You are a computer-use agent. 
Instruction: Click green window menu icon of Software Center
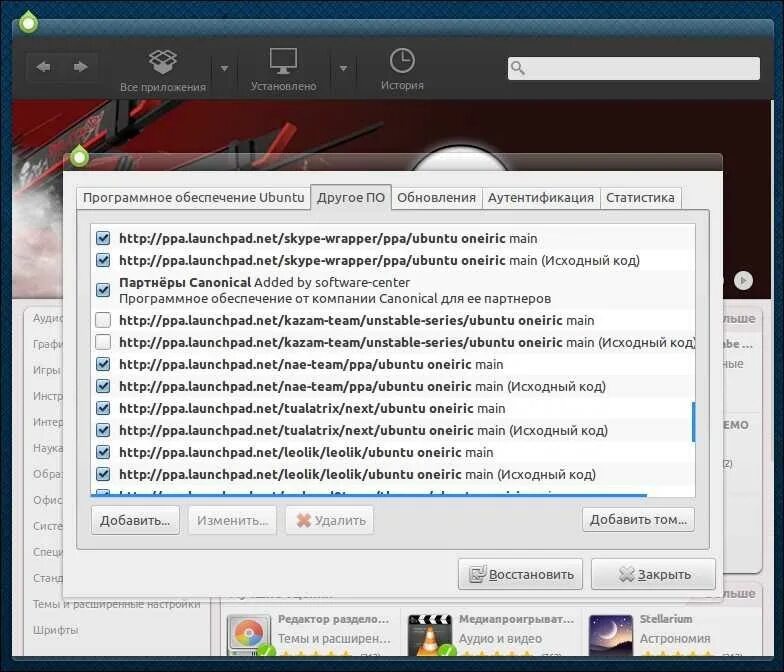click(x=28, y=22)
